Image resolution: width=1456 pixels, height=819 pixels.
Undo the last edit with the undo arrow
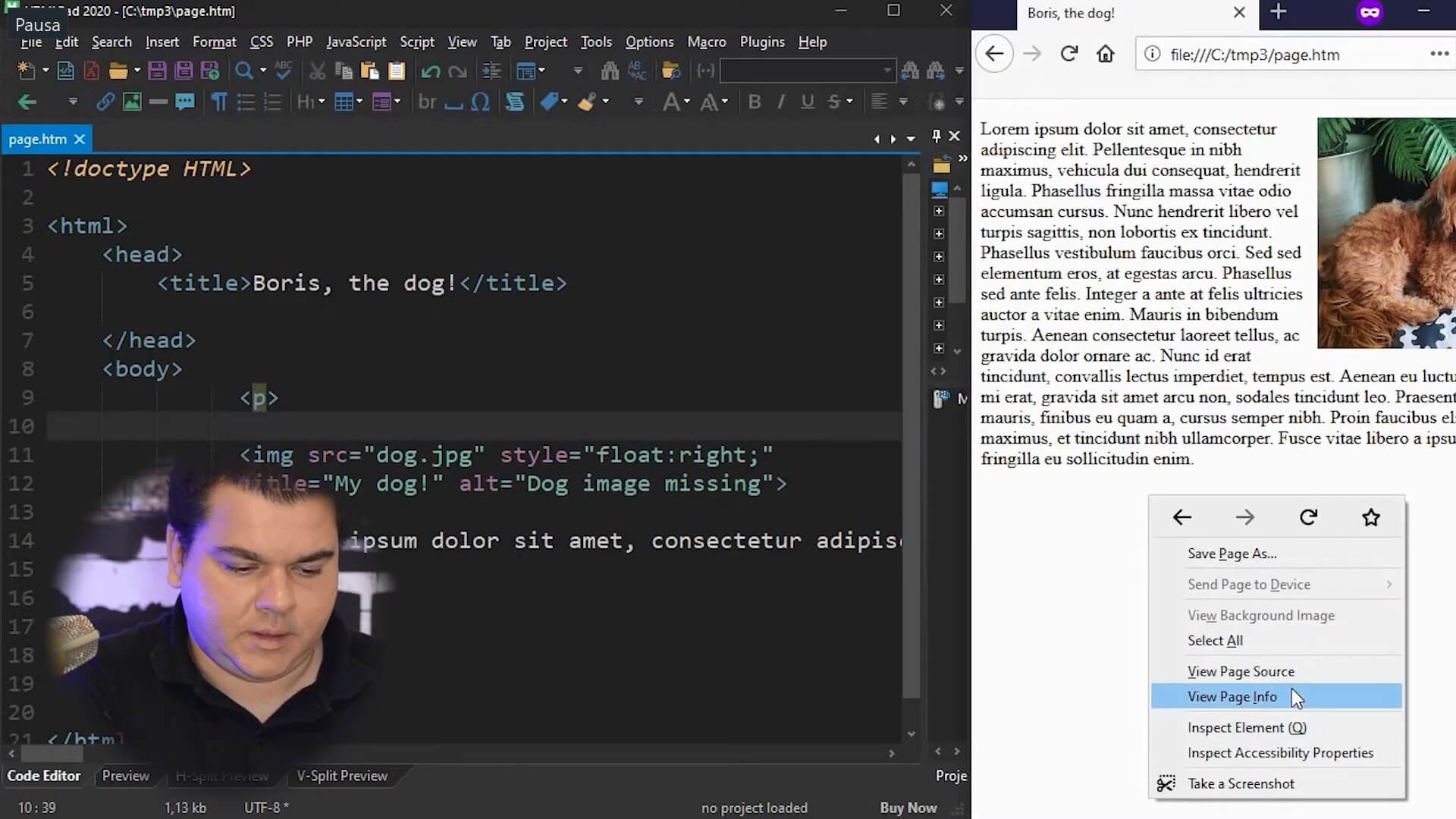(x=430, y=71)
